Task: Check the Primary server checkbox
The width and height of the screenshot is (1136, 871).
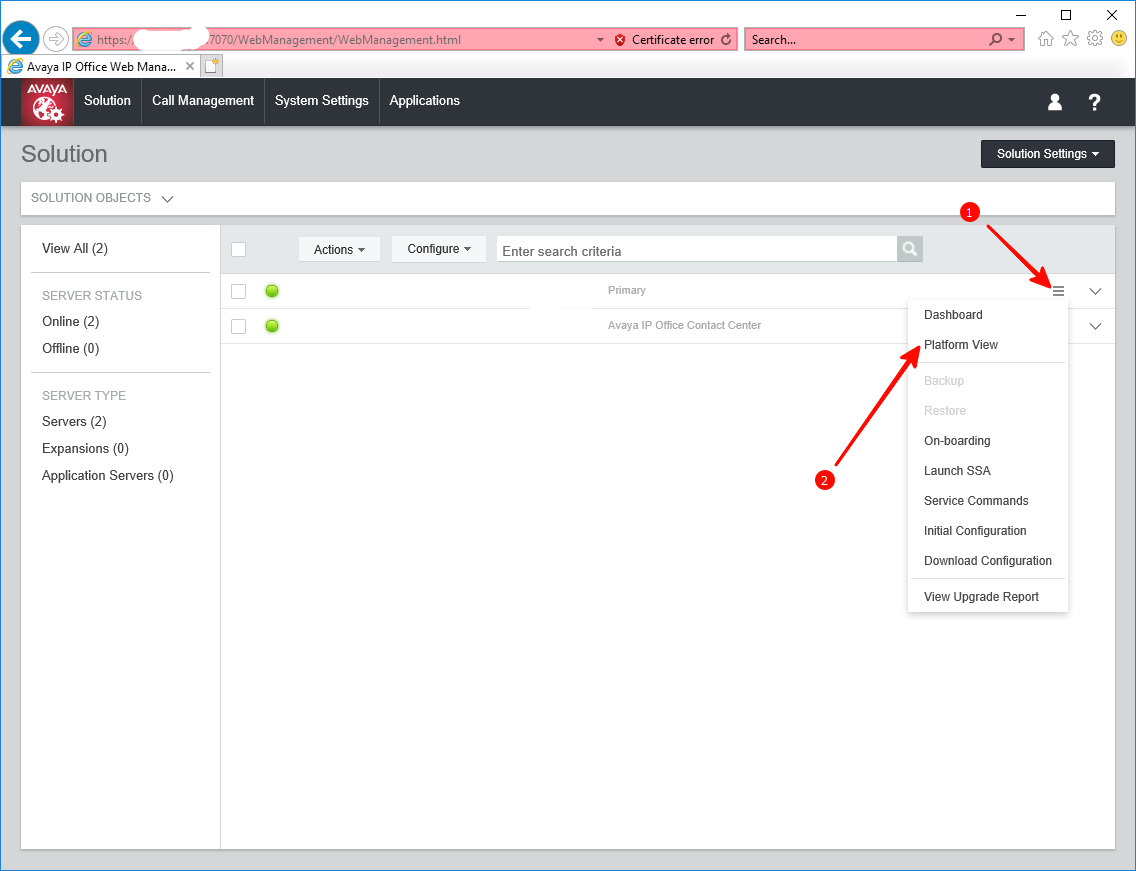Action: pyautogui.click(x=238, y=291)
